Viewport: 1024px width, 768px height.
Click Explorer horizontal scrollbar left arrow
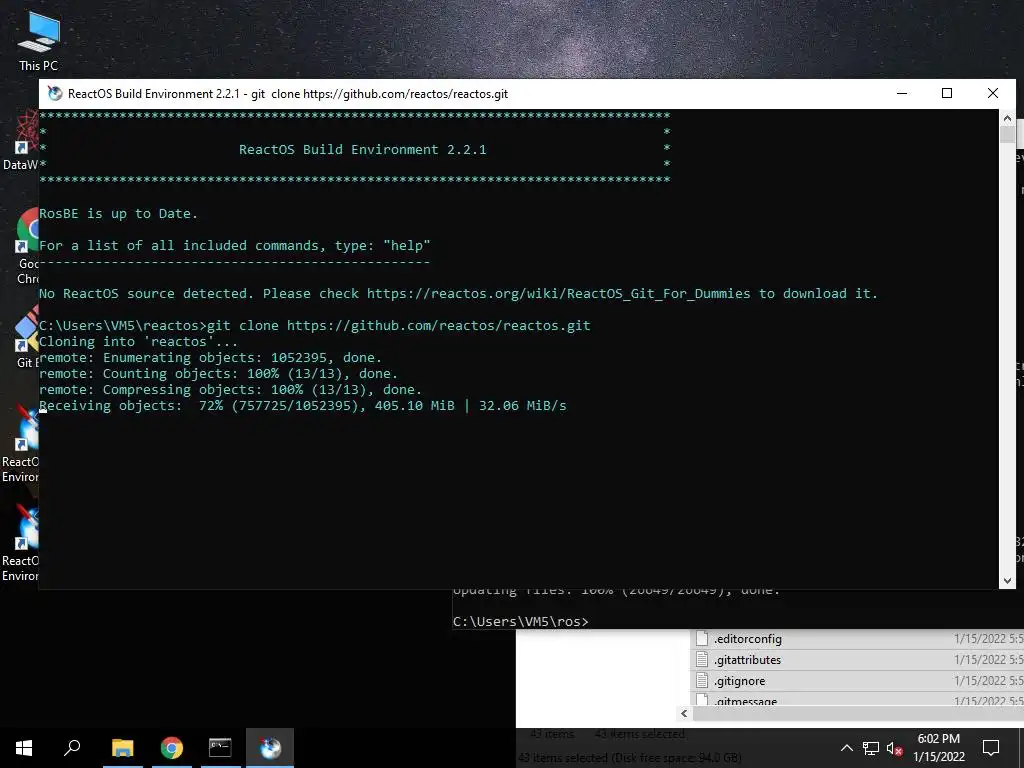(684, 713)
